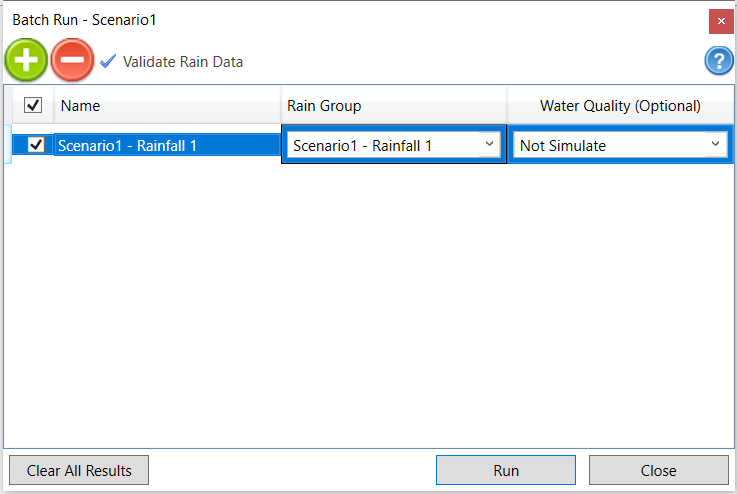Click the empty area below the table row
The image size is (737, 494).
tap(368, 300)
